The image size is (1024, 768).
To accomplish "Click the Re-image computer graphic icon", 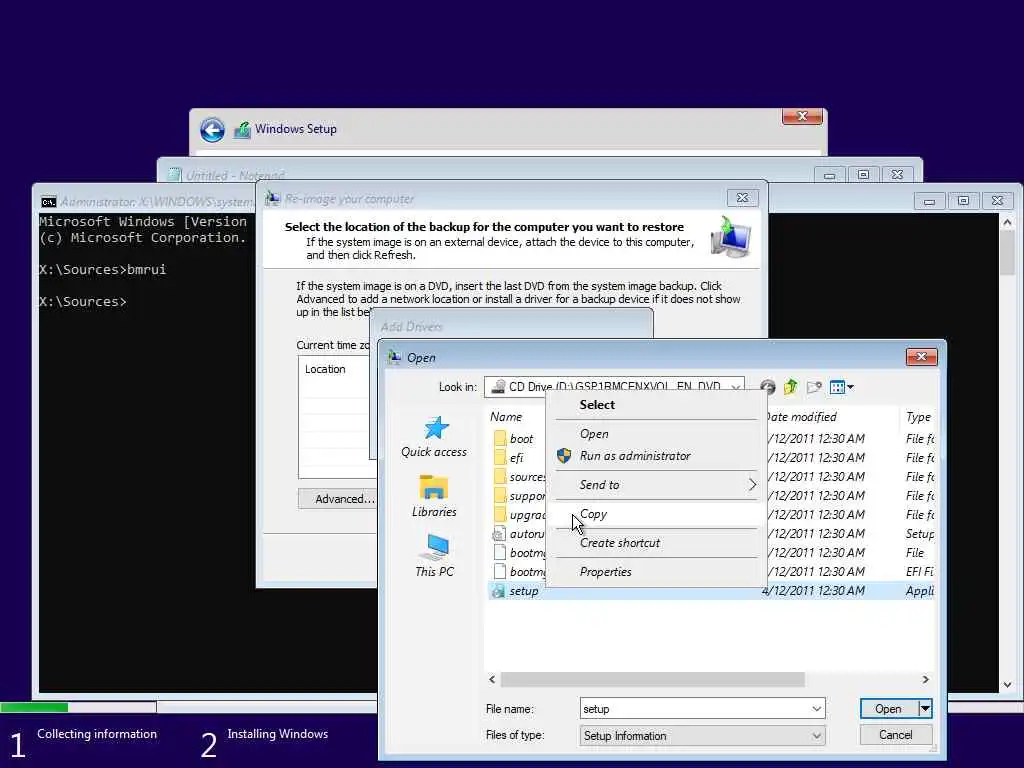I will pyautogui.click(x=731, y=237).
